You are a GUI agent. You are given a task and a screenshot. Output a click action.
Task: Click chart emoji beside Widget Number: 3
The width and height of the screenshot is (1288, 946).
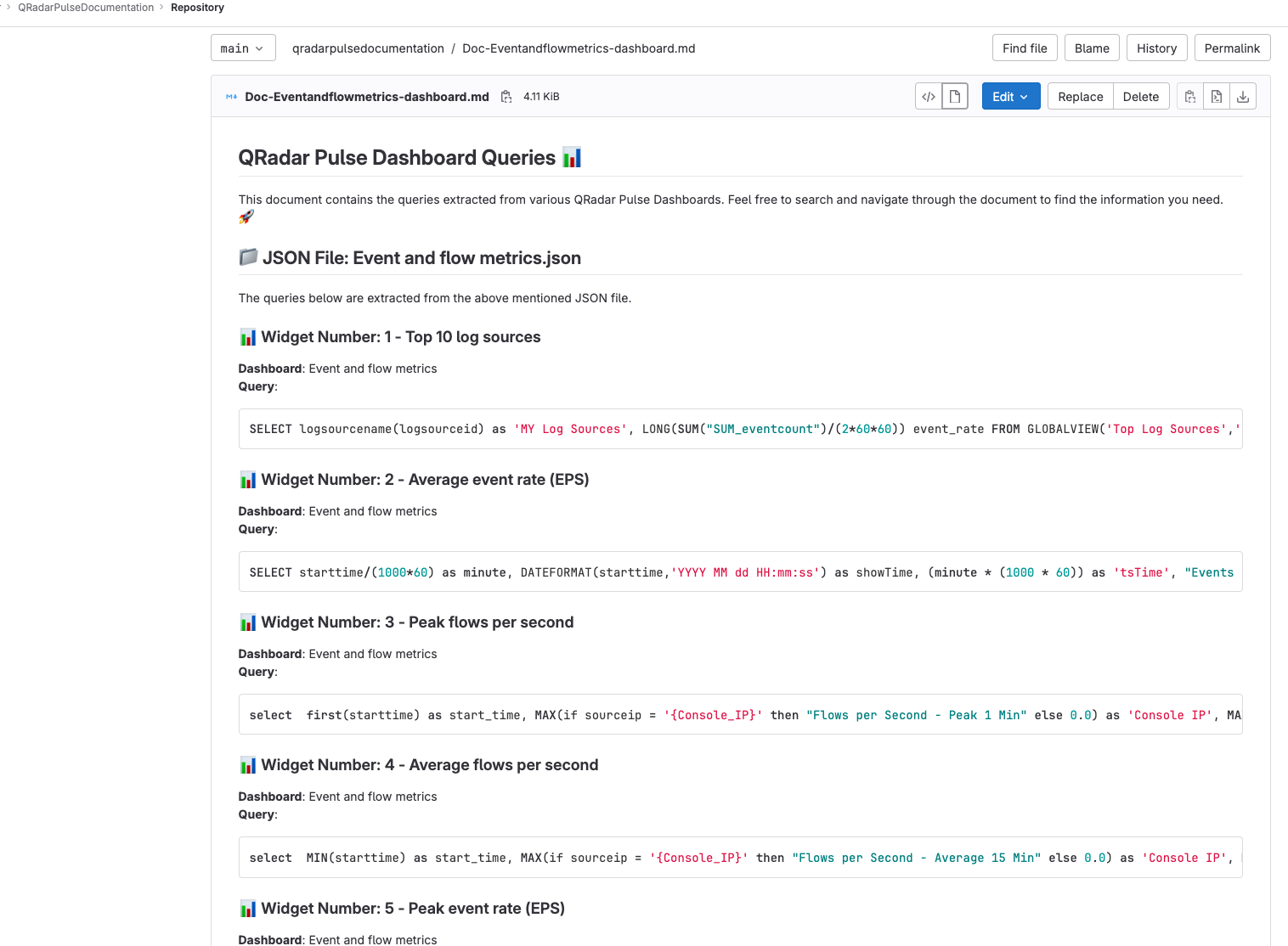coord(248,622)
